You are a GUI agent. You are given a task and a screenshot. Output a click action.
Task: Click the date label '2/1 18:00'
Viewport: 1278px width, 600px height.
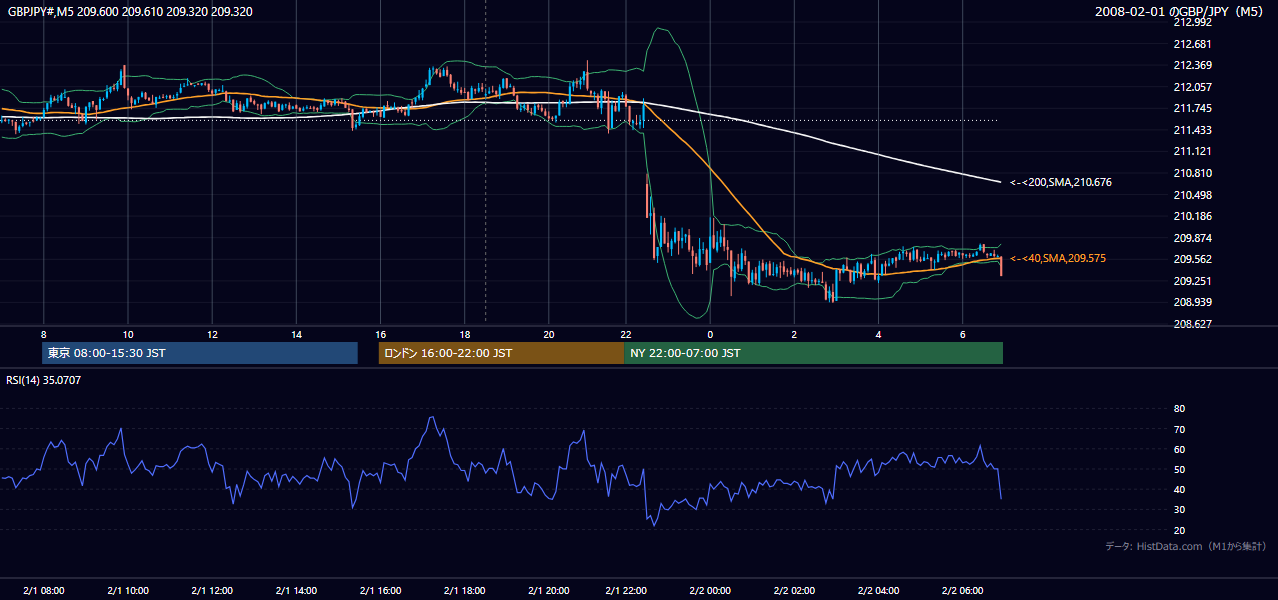[464, 590]
